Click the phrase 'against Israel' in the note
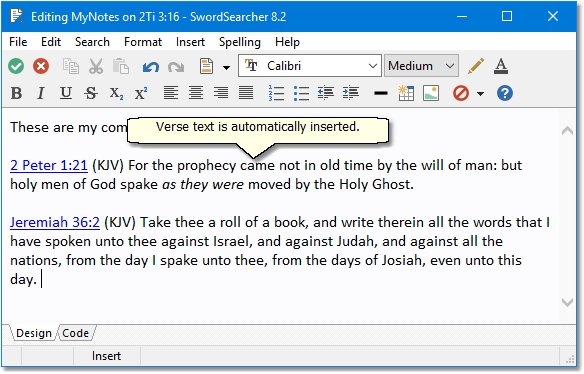Image resolution: width=584 pixels, height=374 pixels. point(204,241)
